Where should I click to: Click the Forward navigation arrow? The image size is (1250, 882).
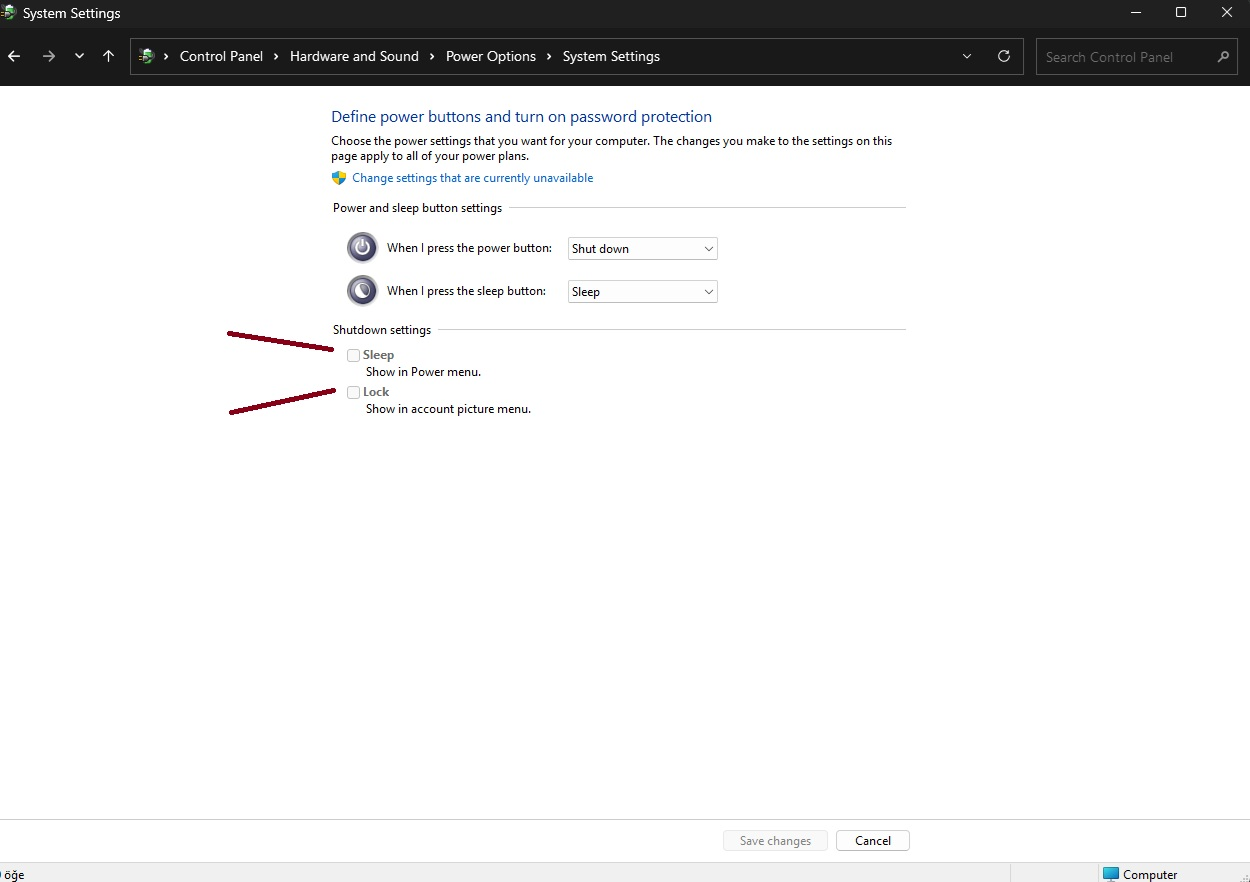[48, 57]
